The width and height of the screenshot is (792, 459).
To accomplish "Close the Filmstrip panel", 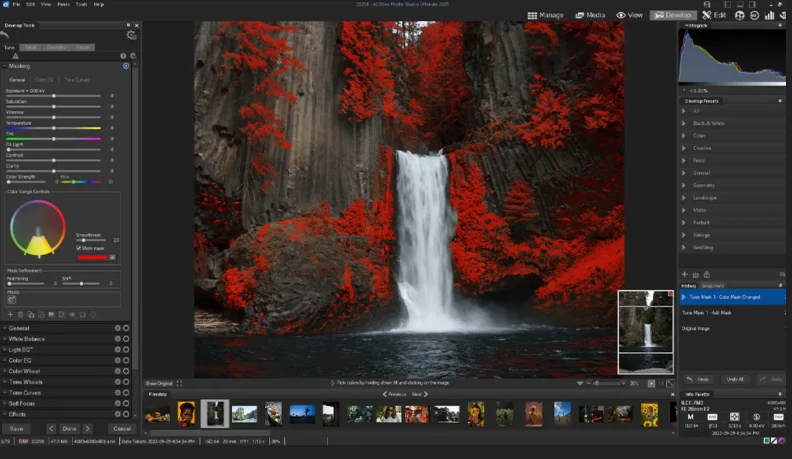I will pyautogui.click(x=672, y=394).
